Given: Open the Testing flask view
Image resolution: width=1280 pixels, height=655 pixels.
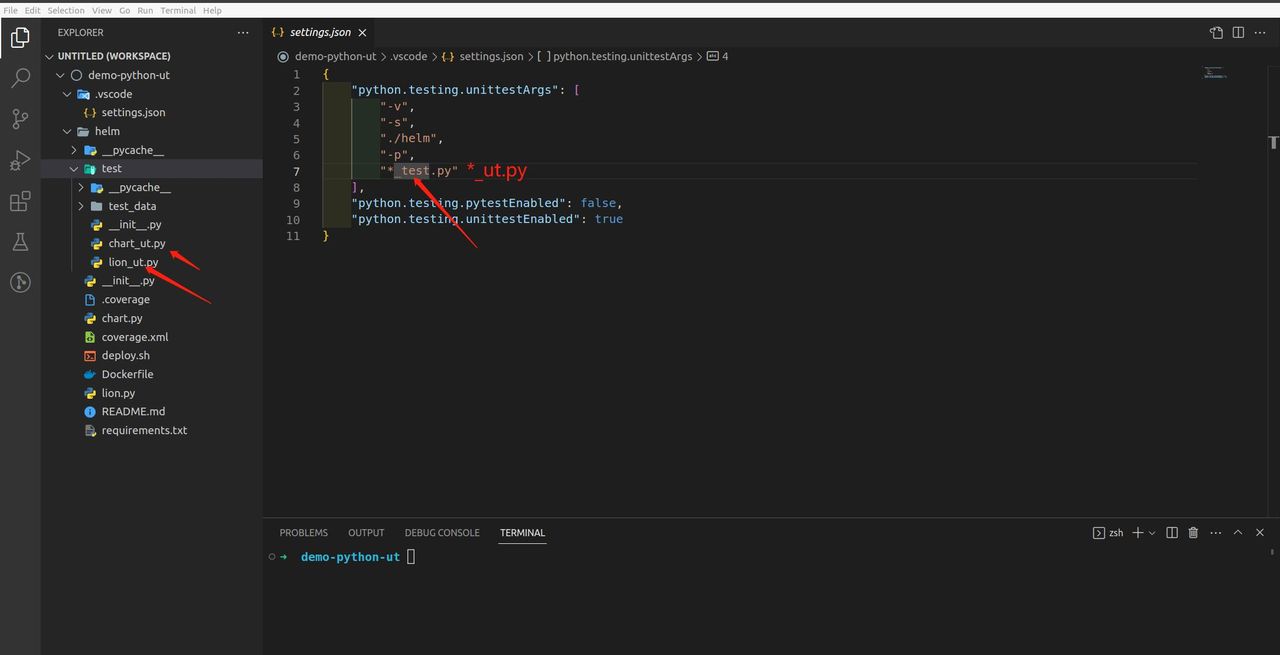Looking at the screenshot, I should 20,242.
